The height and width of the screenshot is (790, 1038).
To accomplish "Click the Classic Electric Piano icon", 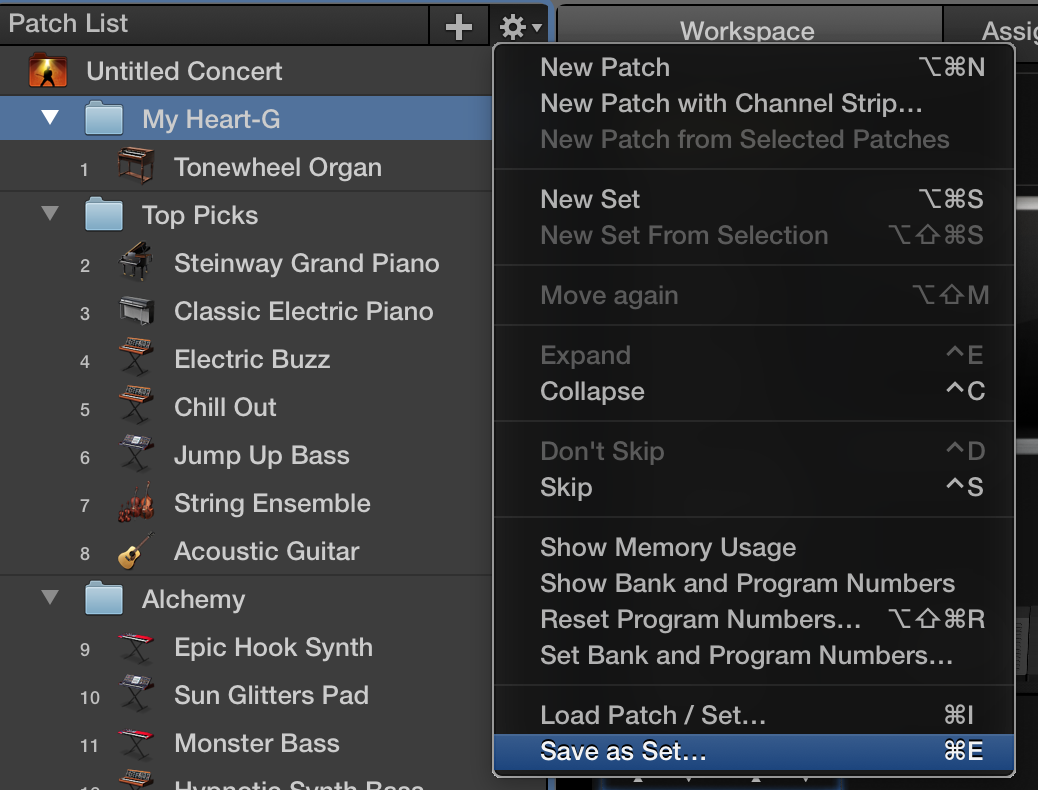I will [136, 311].
